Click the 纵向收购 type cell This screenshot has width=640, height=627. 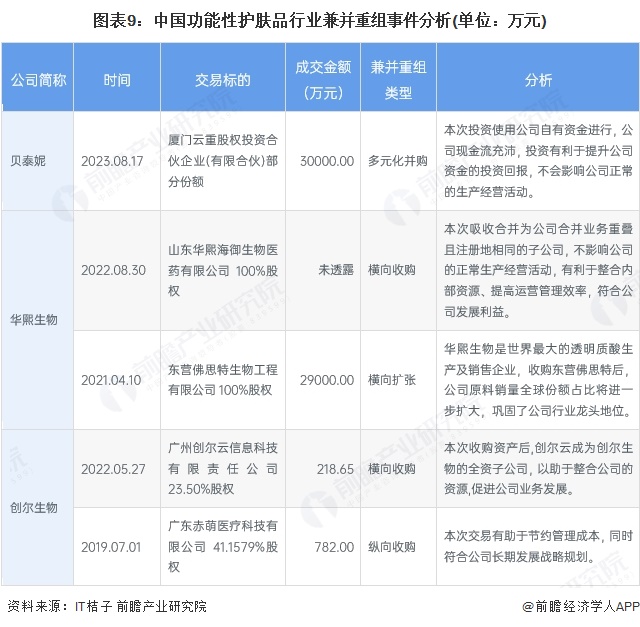[398, 547]
